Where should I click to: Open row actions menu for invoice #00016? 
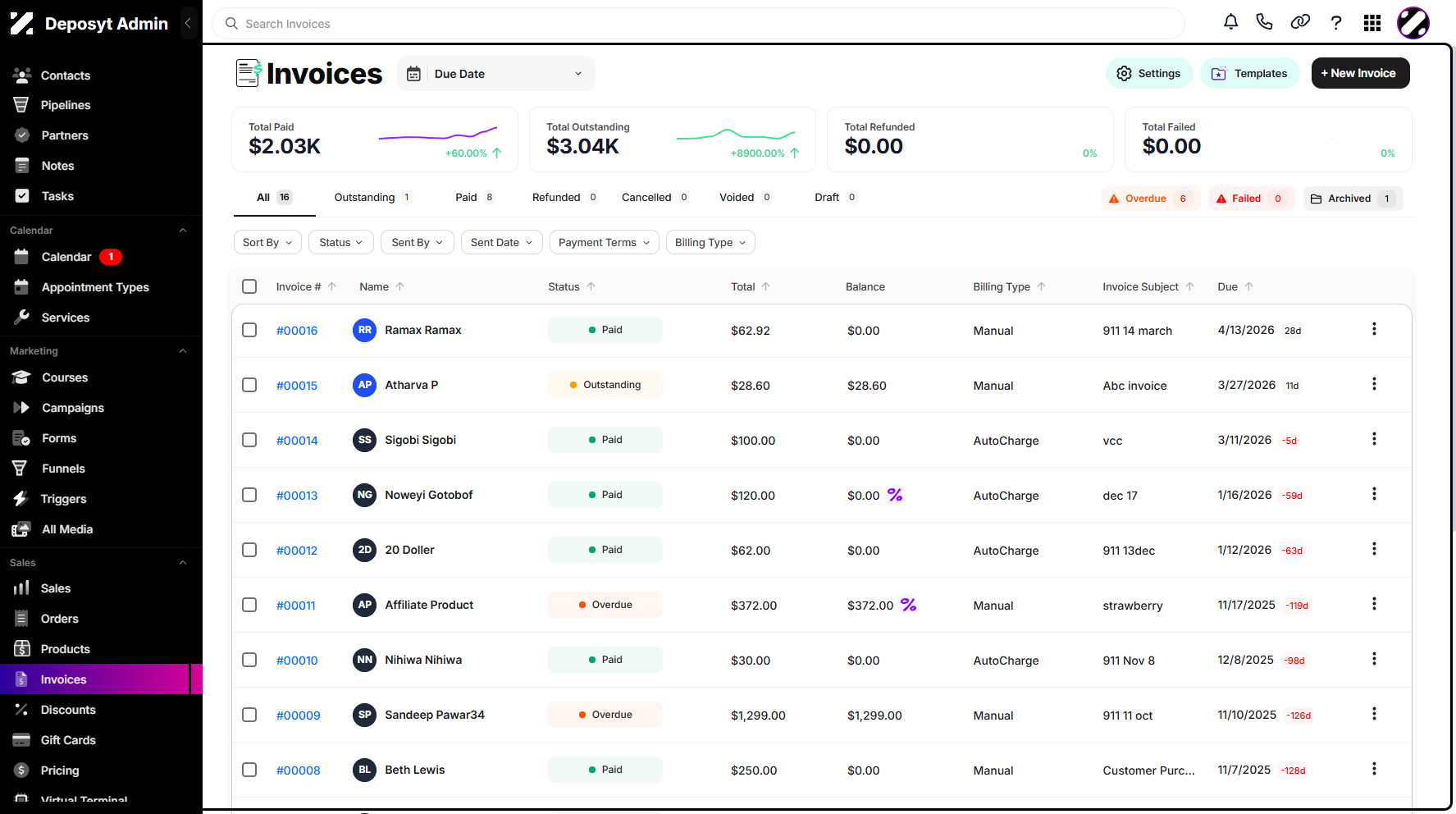point(1374,329)
